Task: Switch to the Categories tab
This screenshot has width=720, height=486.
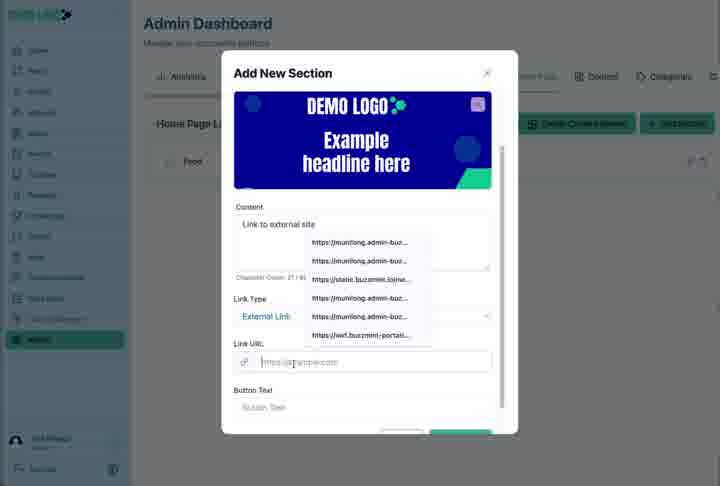Action: 664,76
